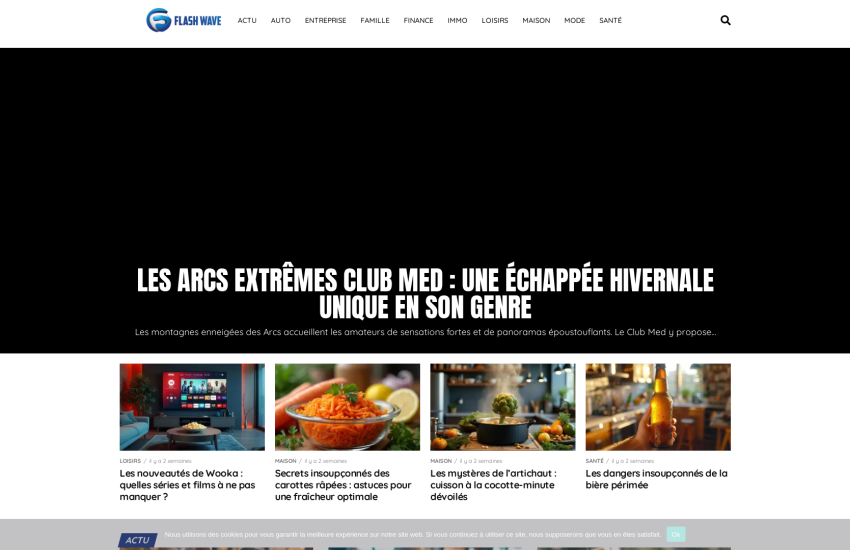
Task: Open the ACTU menu item
Action: click(x=247, y=21)
